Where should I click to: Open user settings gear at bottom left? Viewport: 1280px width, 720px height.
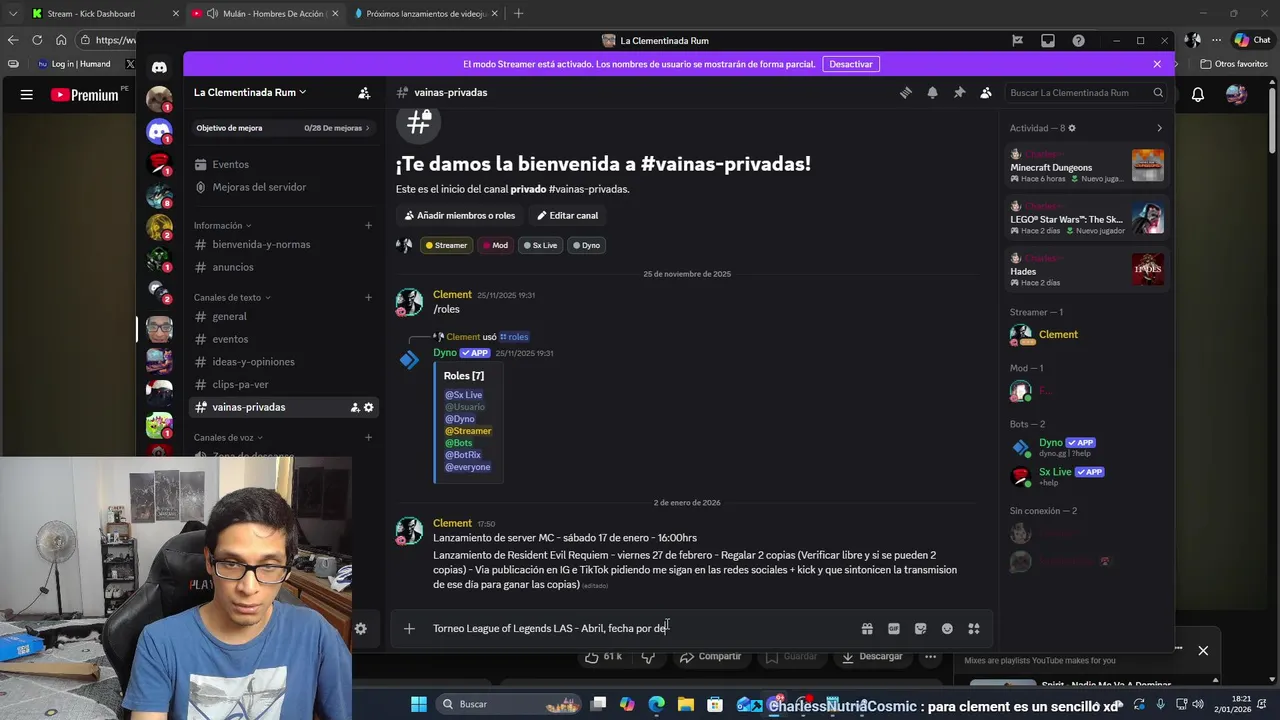(361, 628)
